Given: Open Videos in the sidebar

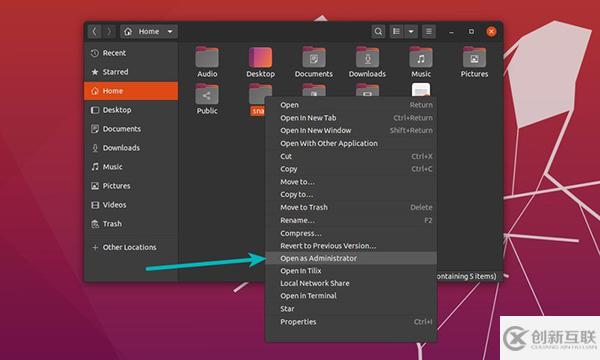Looking at the screenshot, I should (131, 205).
